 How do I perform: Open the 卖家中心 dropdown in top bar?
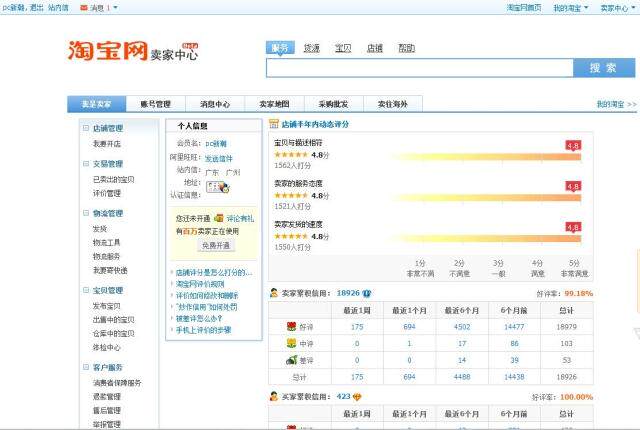pos(618,8)
